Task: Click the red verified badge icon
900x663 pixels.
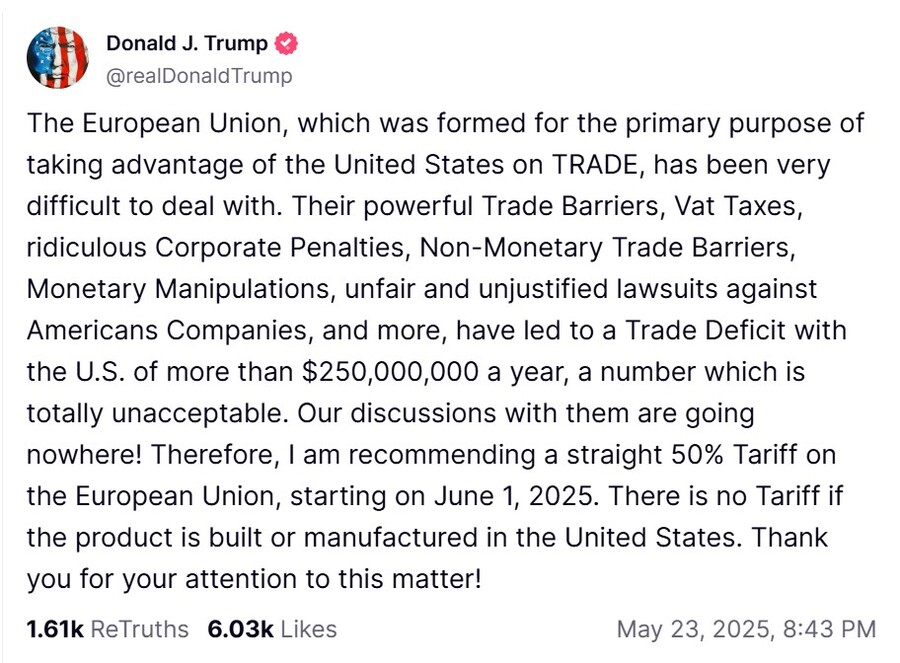Action: [x=286, y=44]
